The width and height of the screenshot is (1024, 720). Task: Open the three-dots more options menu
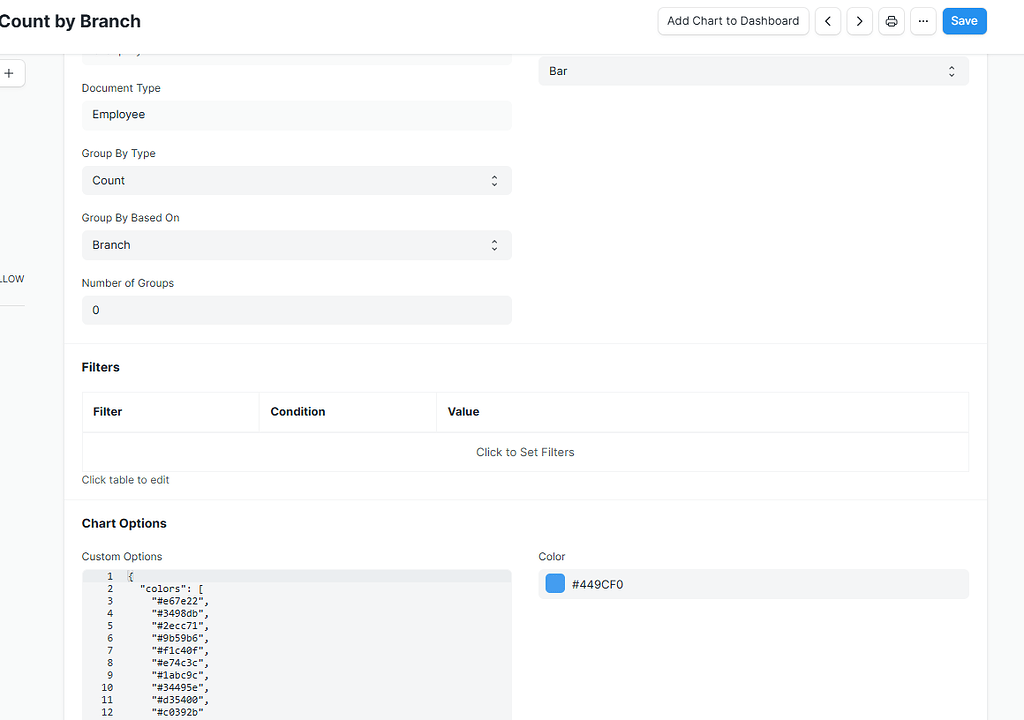click(x=923, y=21)
